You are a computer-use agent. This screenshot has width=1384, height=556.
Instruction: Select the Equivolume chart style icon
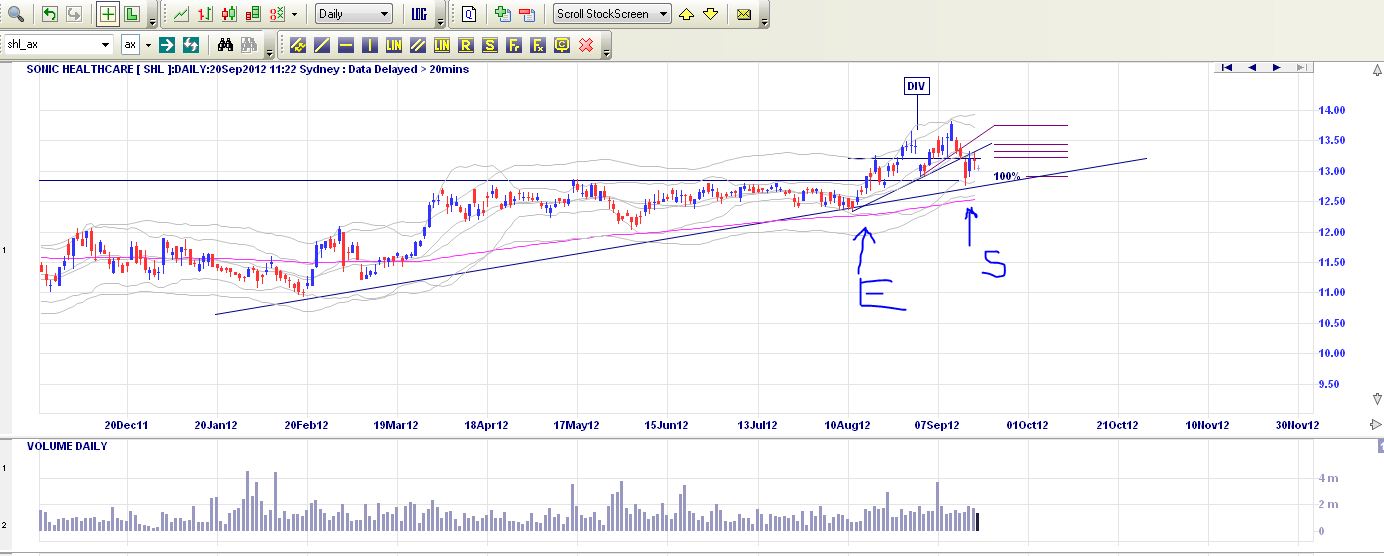click(253, 14)
